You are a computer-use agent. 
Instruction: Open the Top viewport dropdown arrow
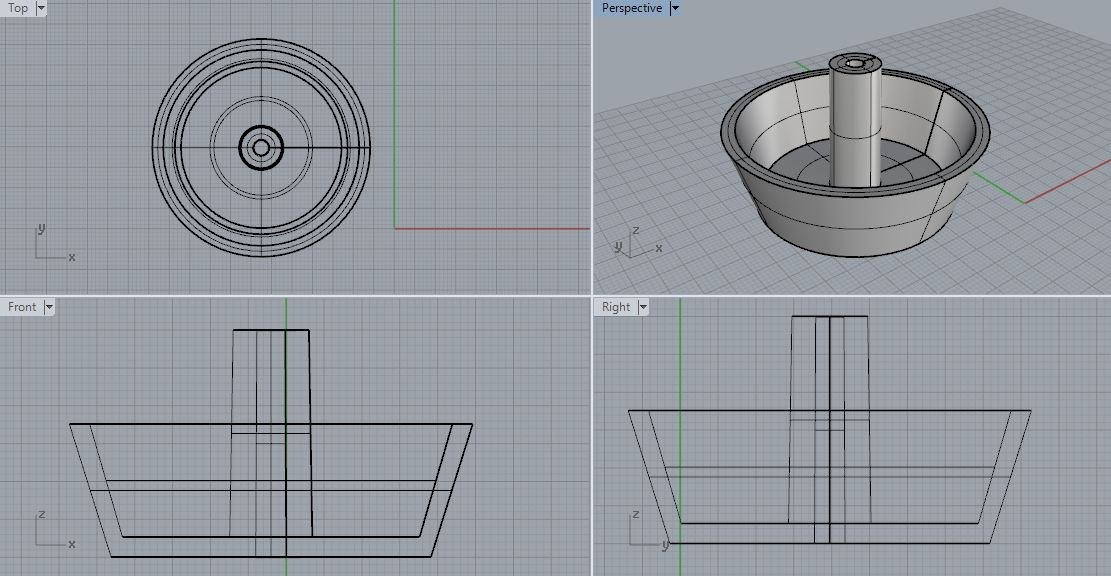[41, 8]
